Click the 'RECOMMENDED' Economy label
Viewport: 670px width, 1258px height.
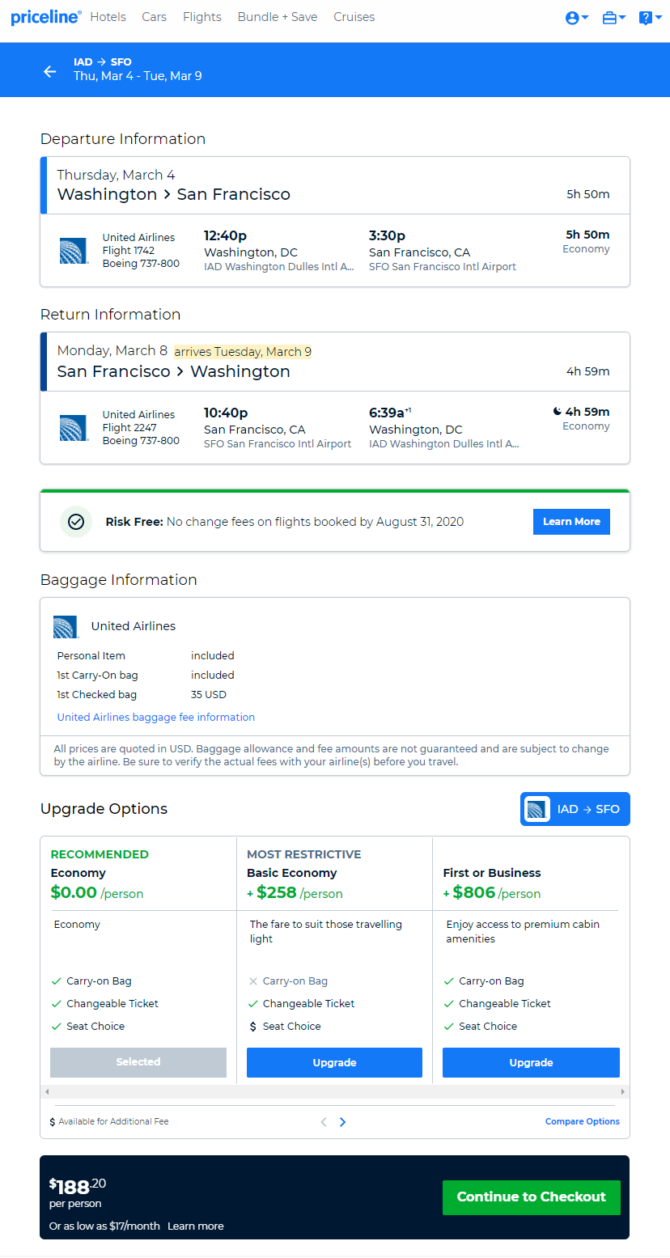100,855
